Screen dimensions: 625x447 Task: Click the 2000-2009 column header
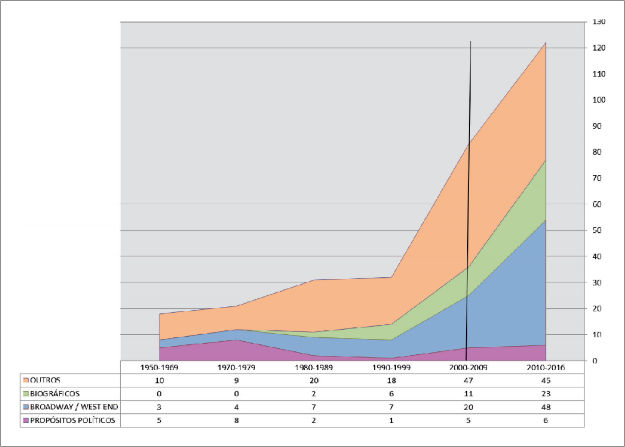click(x=469, y=367)
